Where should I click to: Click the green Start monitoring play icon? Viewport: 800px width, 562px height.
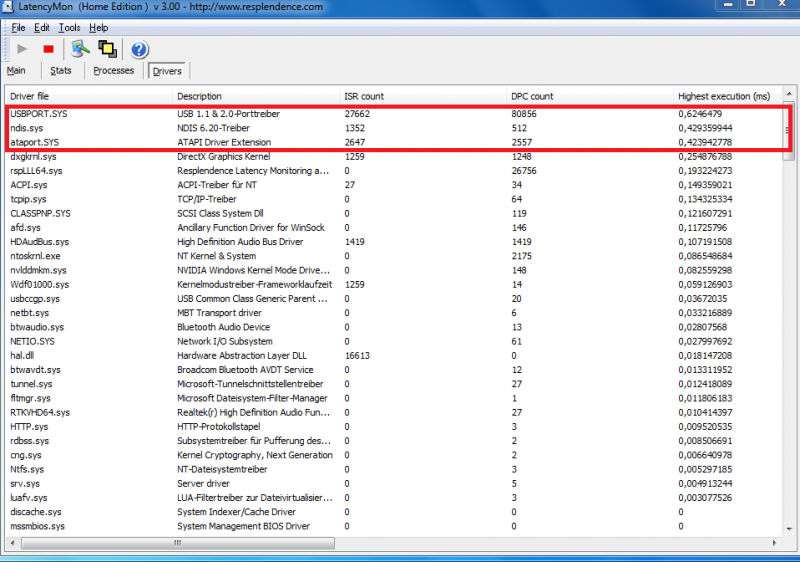(x=22, y=49)
